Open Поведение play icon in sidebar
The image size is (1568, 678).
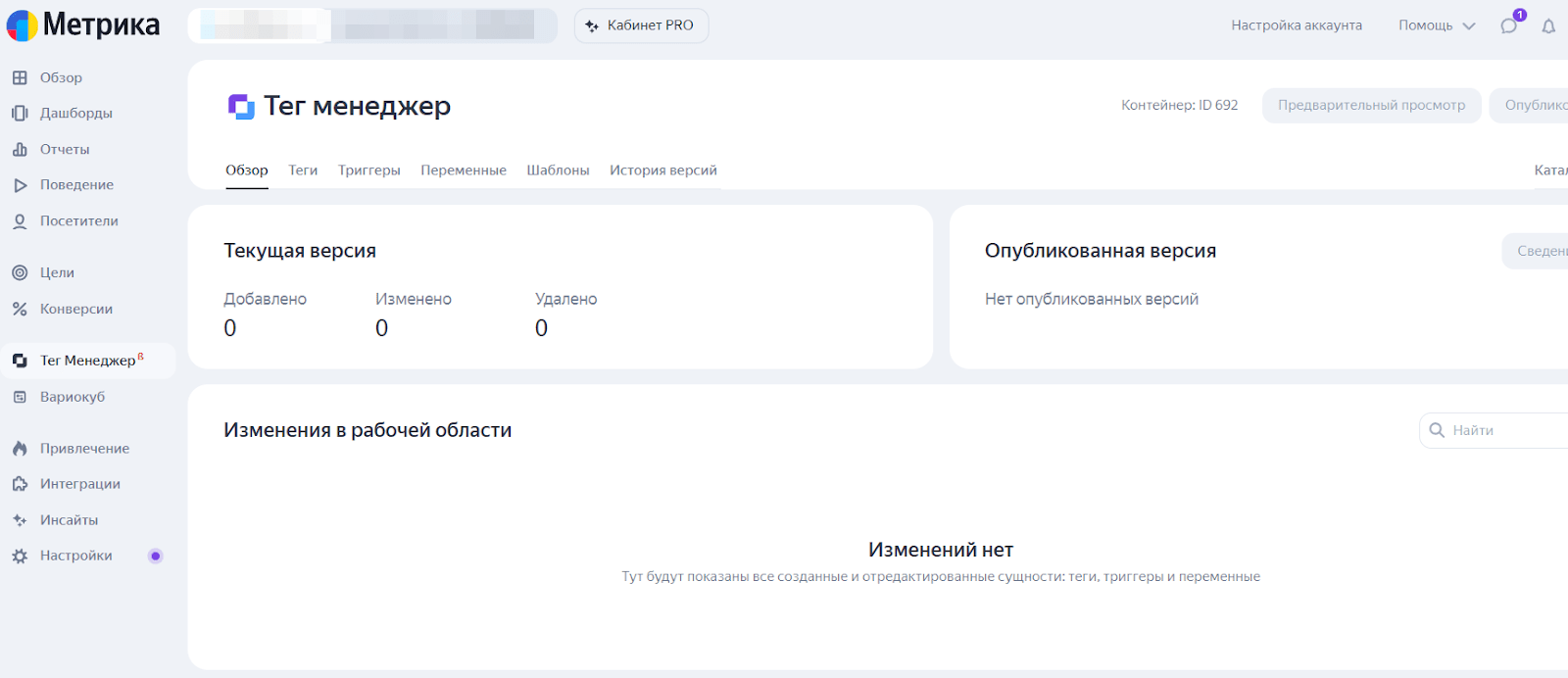(20, 185)
